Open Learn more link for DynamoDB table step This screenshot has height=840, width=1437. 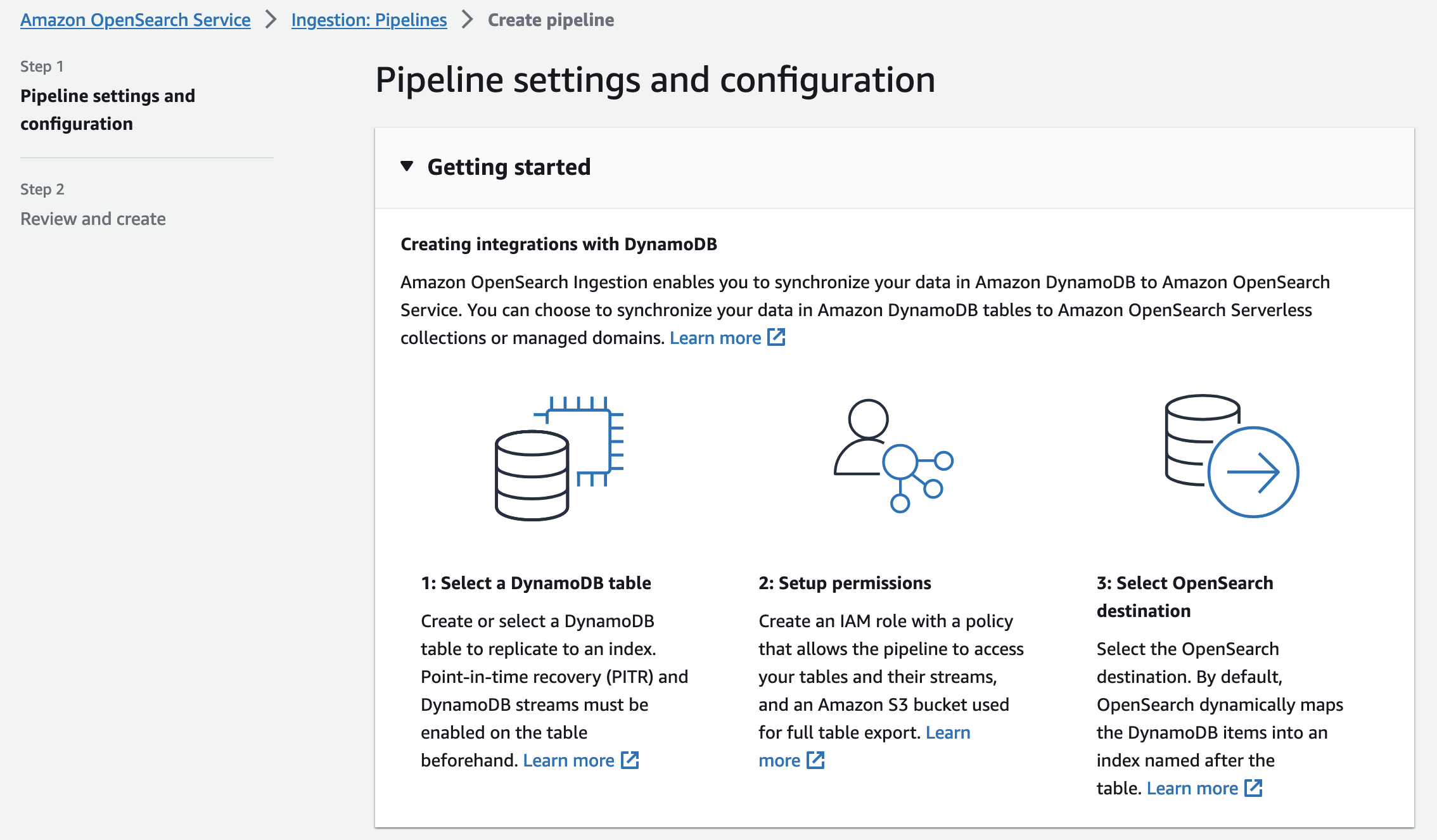(568, 760)
